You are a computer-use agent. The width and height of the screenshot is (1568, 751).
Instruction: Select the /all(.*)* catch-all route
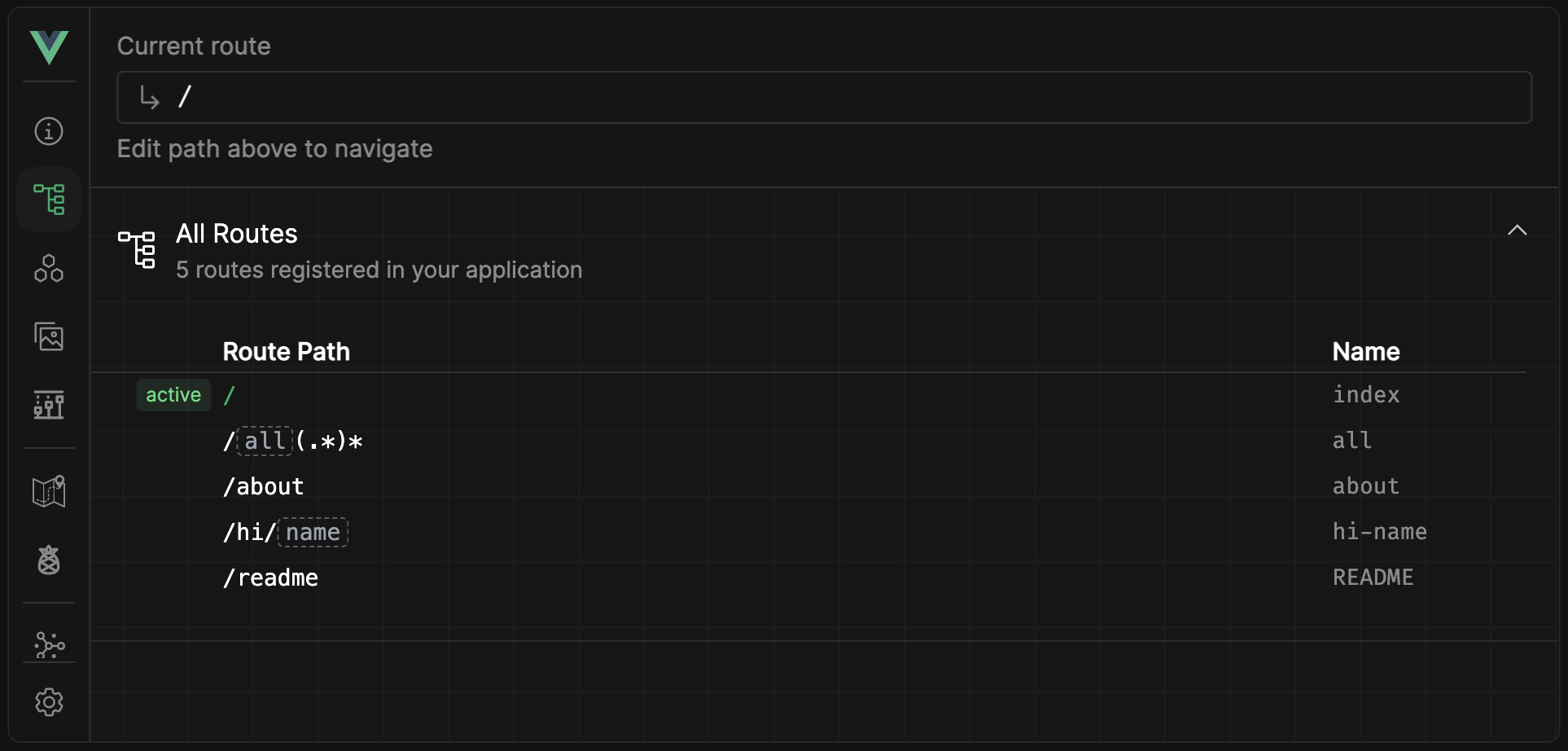point(293,441)
